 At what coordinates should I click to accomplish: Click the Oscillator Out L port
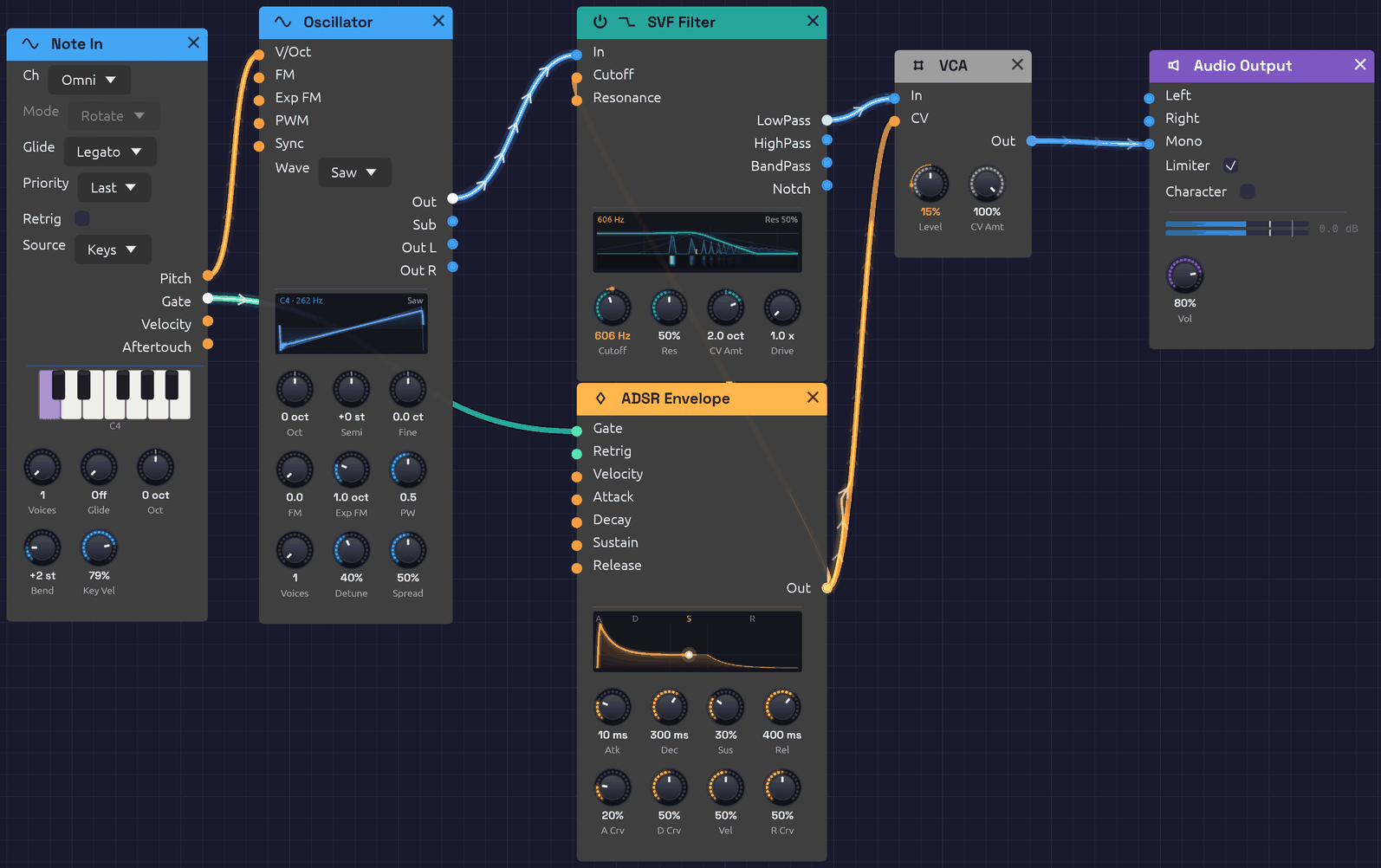[452, 244]
